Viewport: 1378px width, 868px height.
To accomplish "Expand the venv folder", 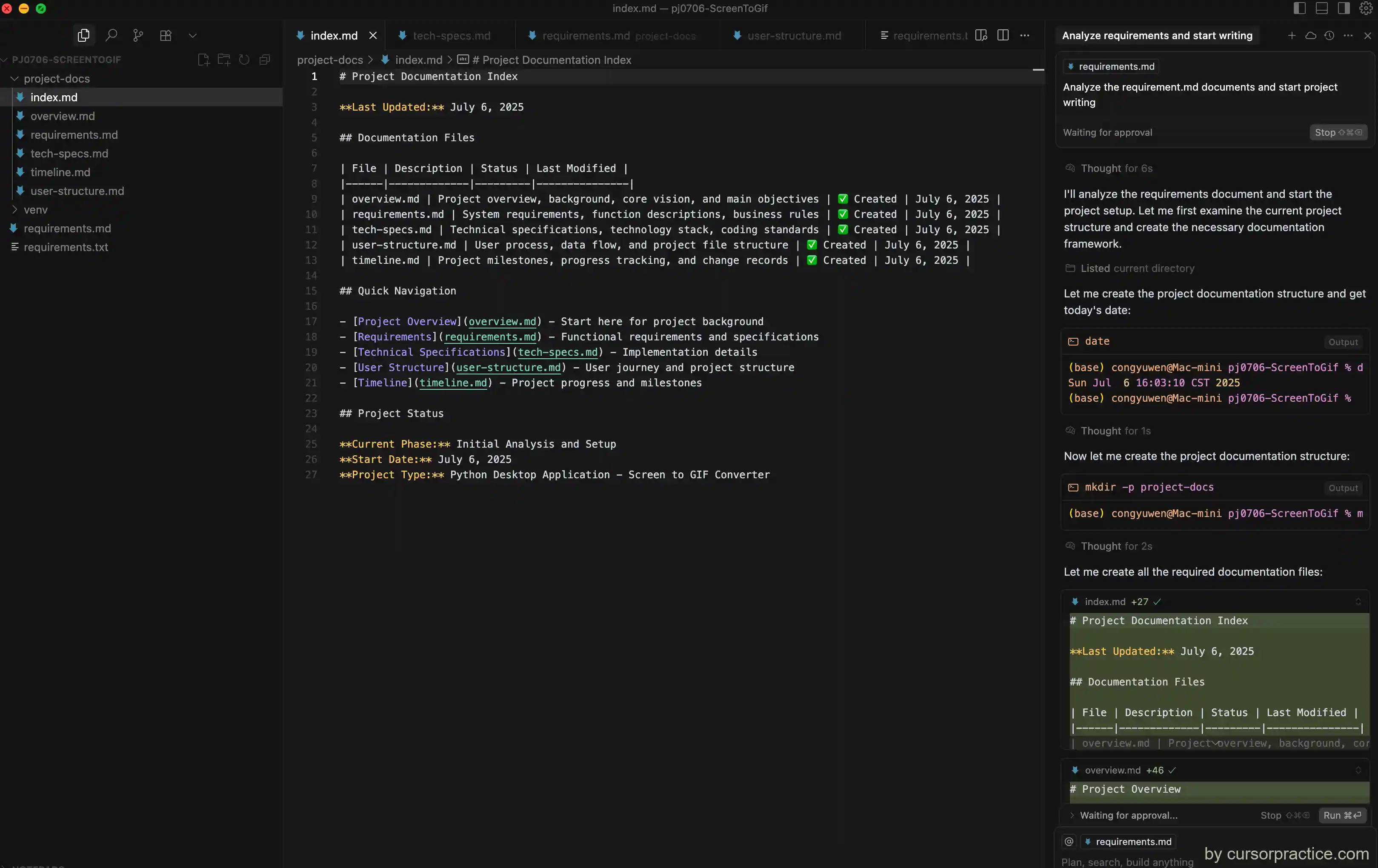I will pos(35,209).
